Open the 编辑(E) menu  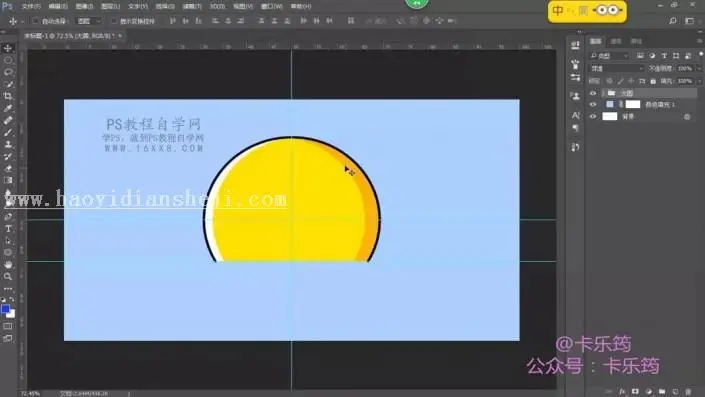(x=58, y=6)
